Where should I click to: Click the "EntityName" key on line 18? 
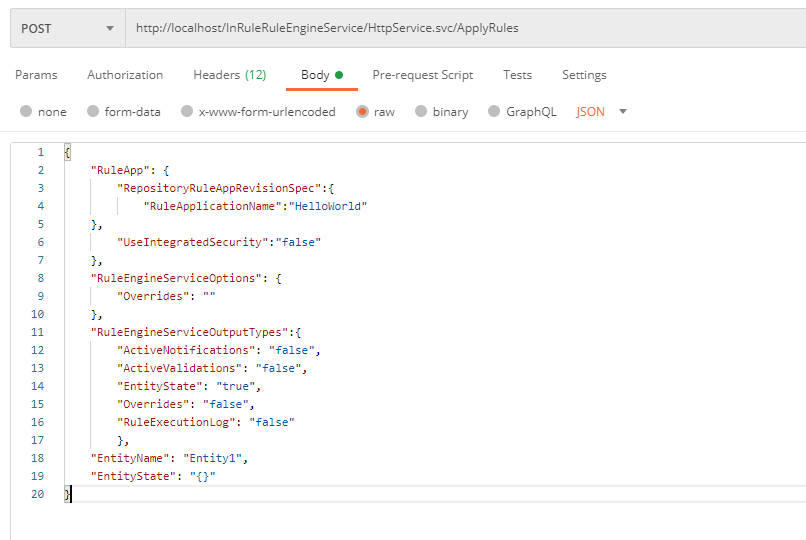(126, 458)
